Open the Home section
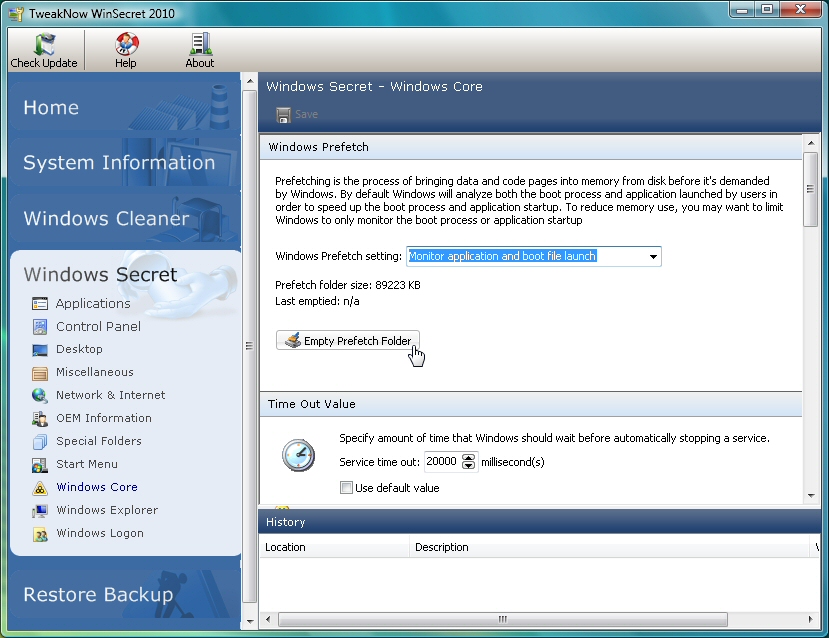The width and height of the screenshot is (829, 638). tap(125, 107)
